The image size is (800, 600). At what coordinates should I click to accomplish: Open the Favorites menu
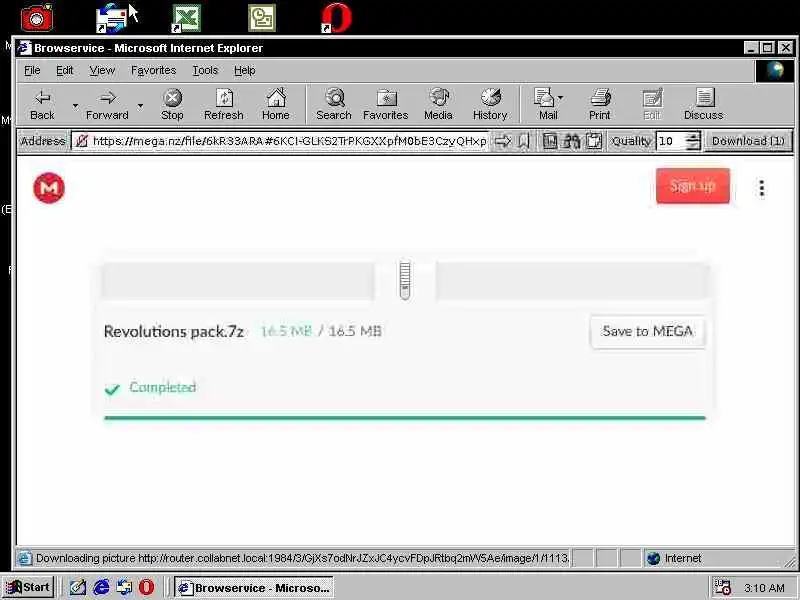pos(153,70)
